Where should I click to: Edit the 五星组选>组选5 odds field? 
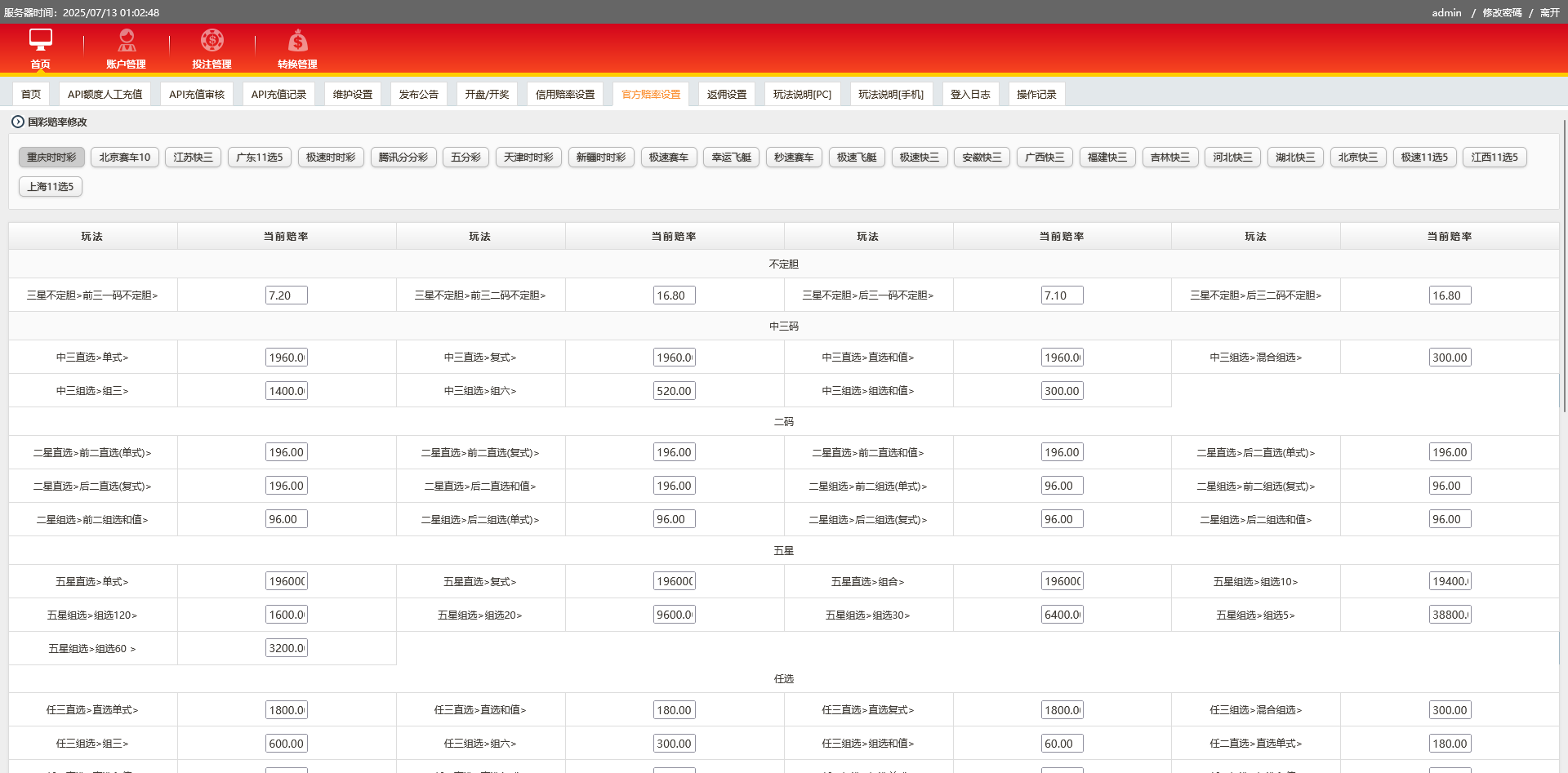1450,615
